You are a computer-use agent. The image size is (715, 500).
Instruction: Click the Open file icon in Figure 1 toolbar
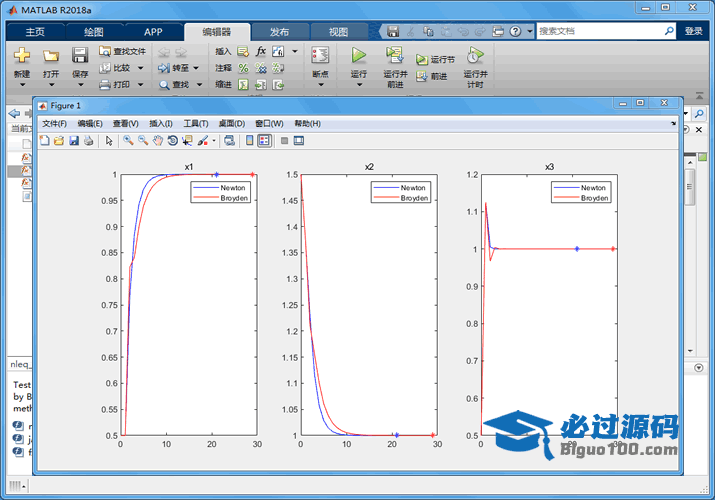(x=59, y=140)
